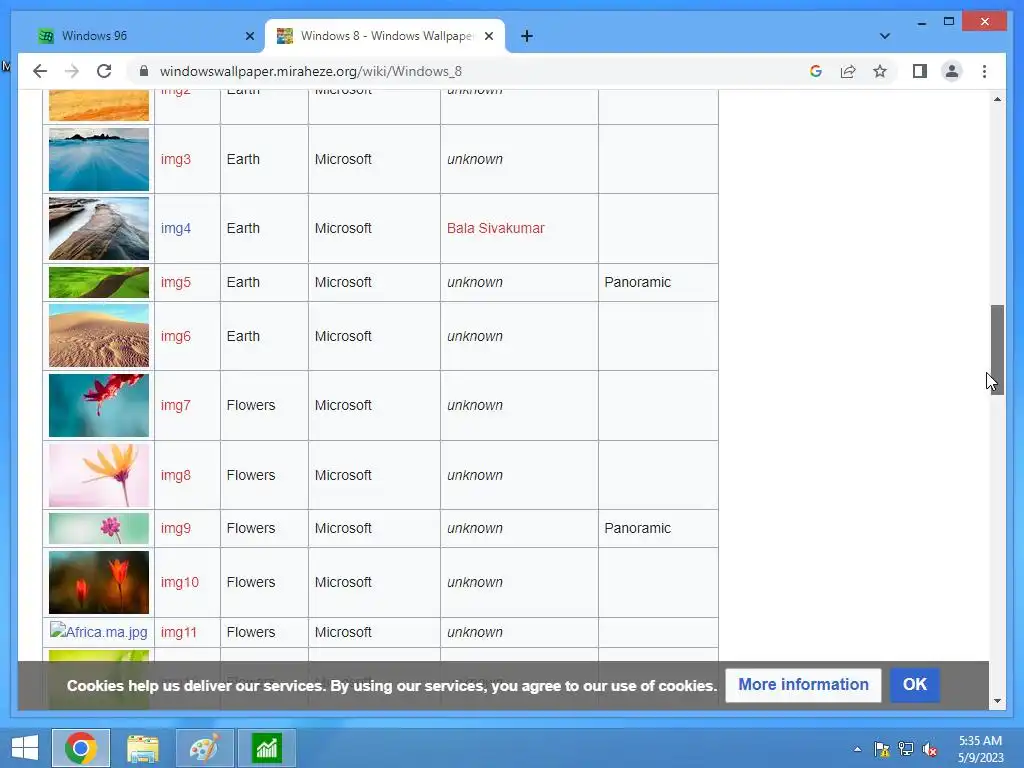
Task: Open the rocky shore img4 thumbnail
Action: point(99,229)
